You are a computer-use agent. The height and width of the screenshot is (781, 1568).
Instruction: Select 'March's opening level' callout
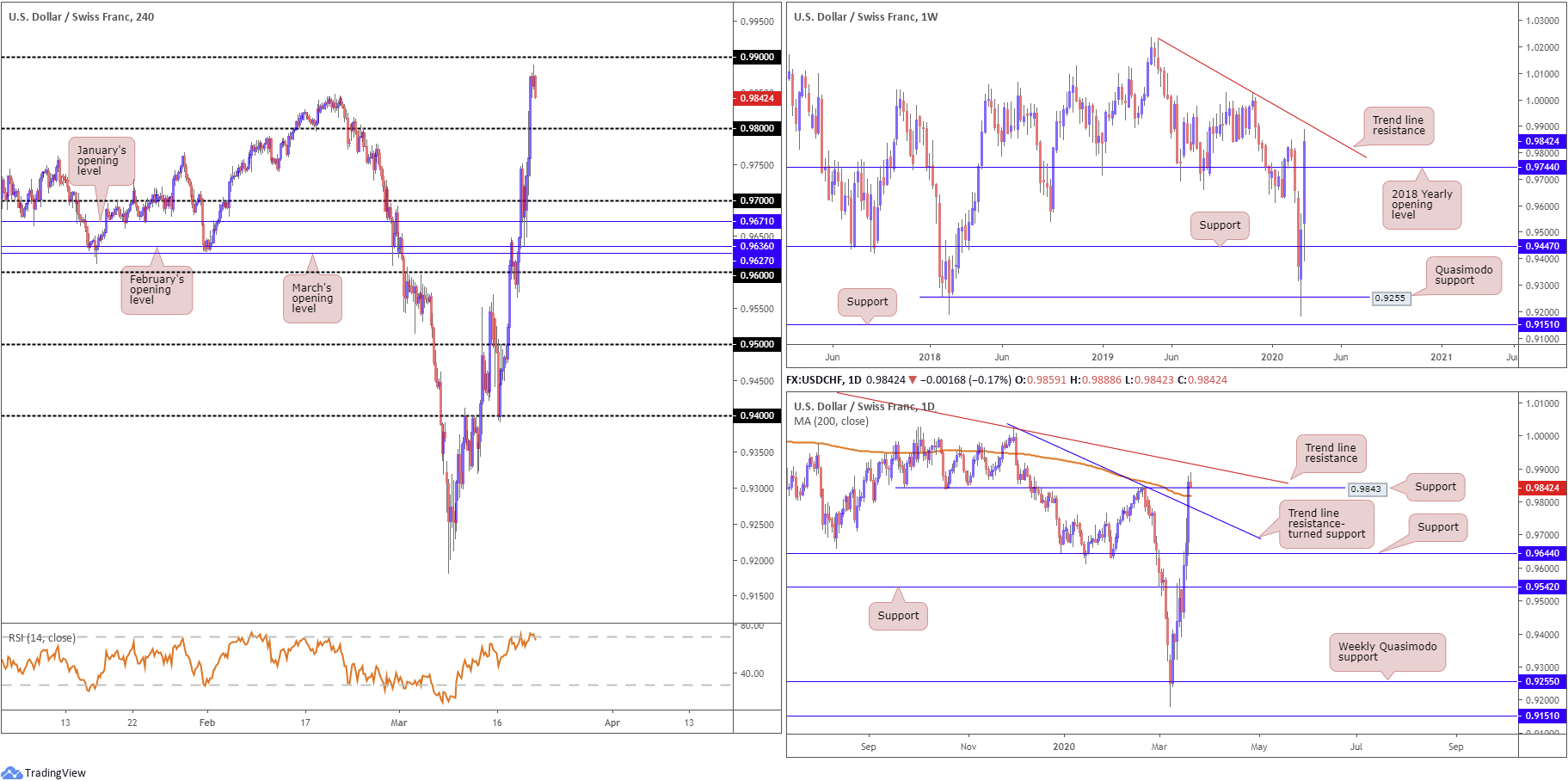coord(312,298)
